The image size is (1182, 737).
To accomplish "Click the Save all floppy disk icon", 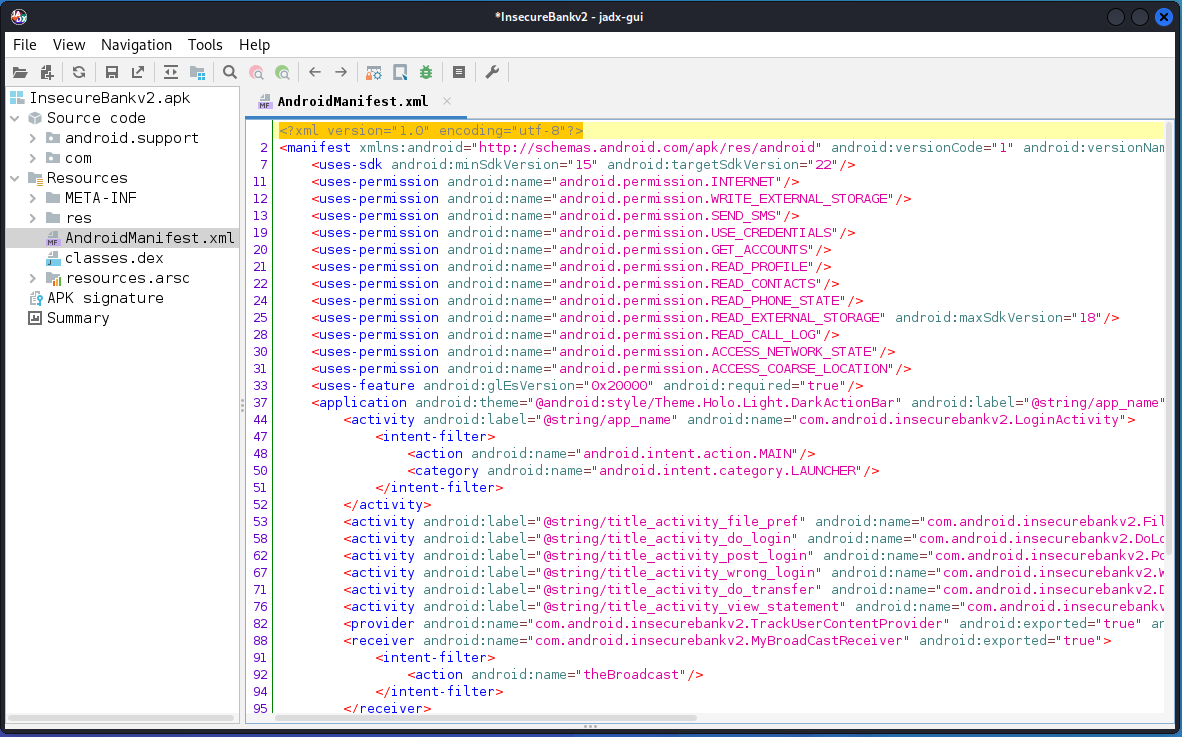I will tap(112, 72).
